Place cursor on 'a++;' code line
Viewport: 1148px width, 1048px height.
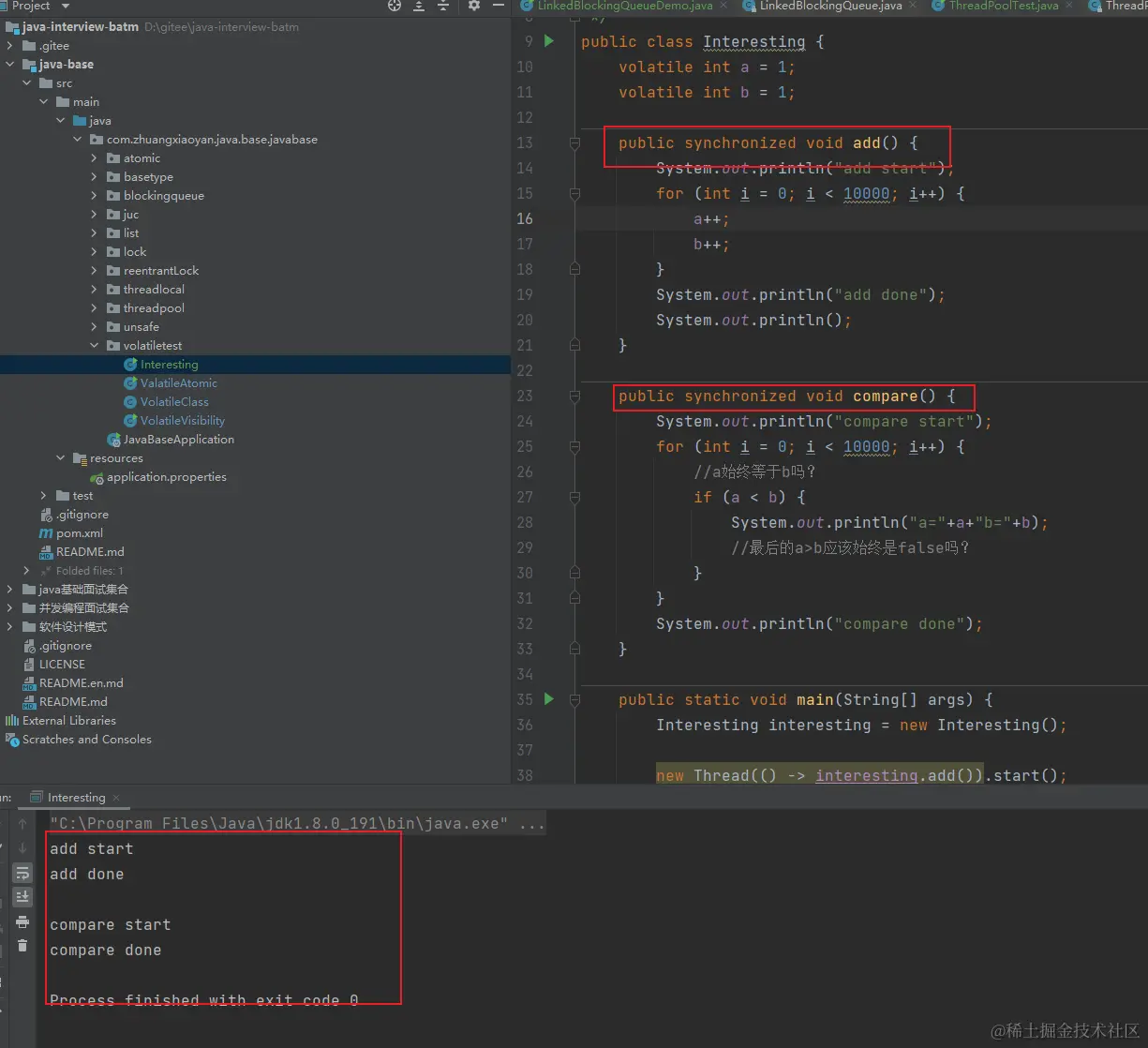coord(711,218)
